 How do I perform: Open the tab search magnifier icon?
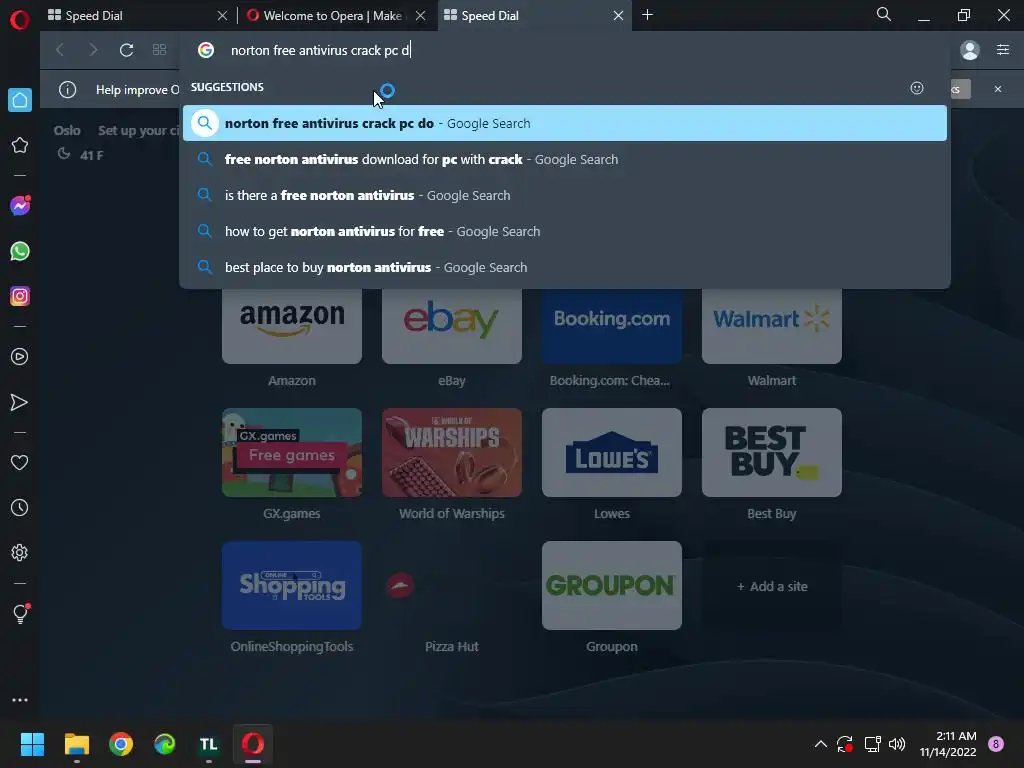884,14
